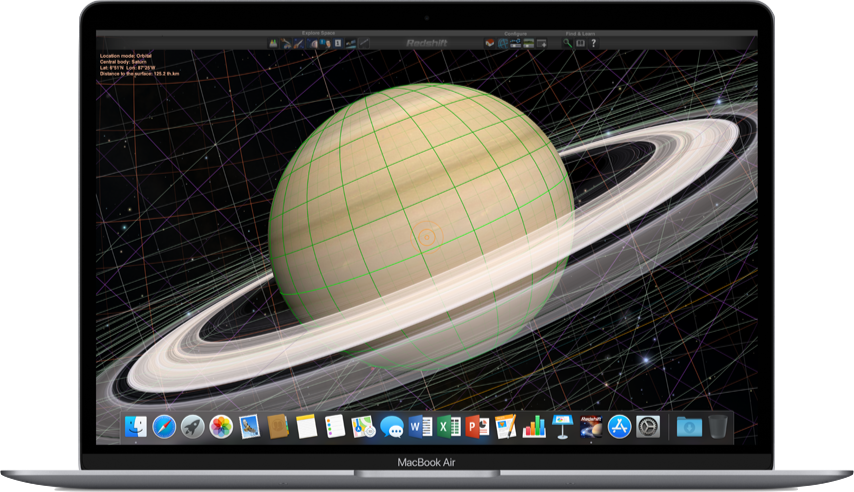The height and width of the screenshot is (492, 854).
Task: Open Reminders app from the Dock
Action: coord(335,427)
